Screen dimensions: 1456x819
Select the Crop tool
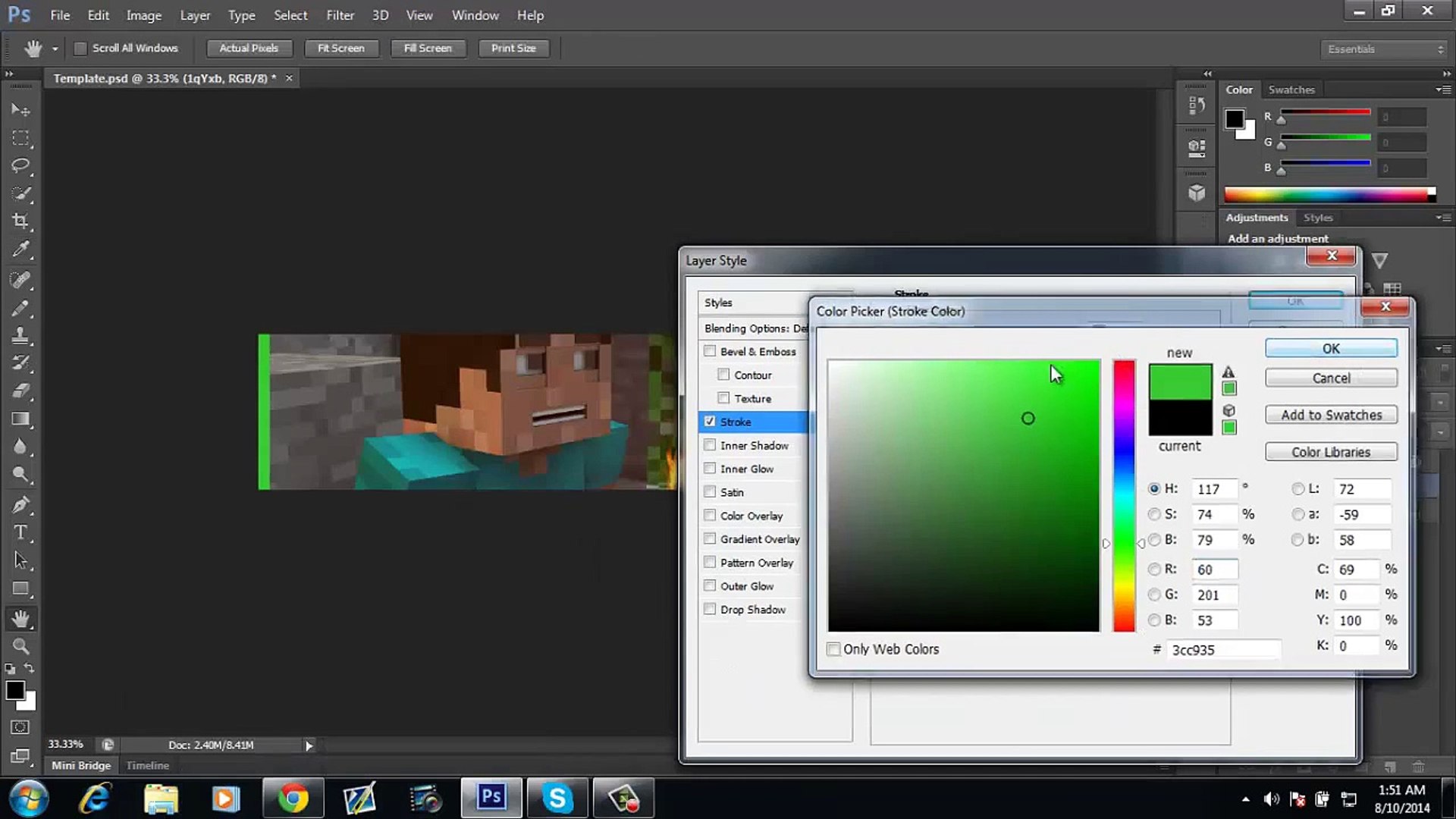click(x=20, y=221)
